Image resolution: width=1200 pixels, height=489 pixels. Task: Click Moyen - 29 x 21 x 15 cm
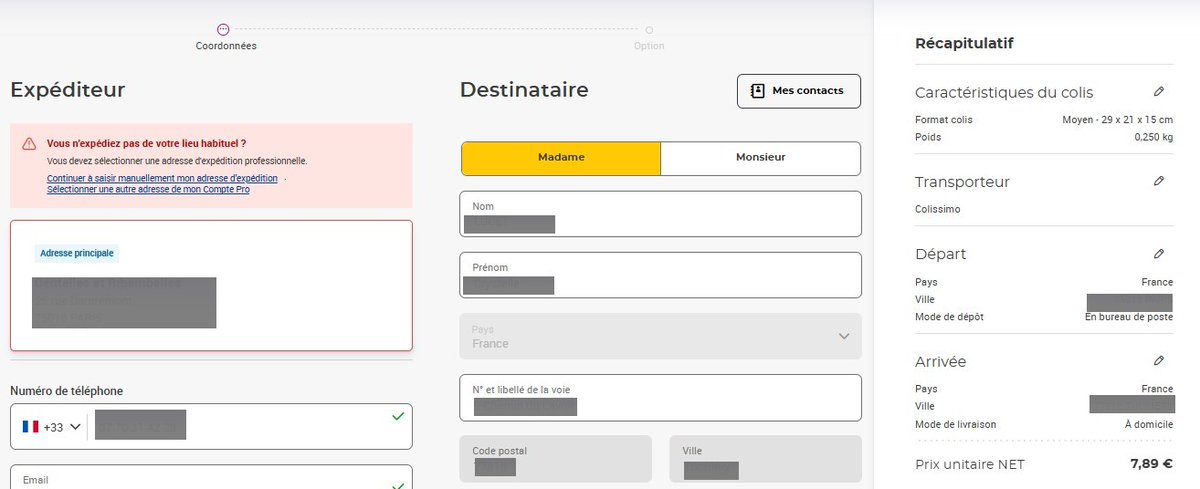tap(1117, 120)
